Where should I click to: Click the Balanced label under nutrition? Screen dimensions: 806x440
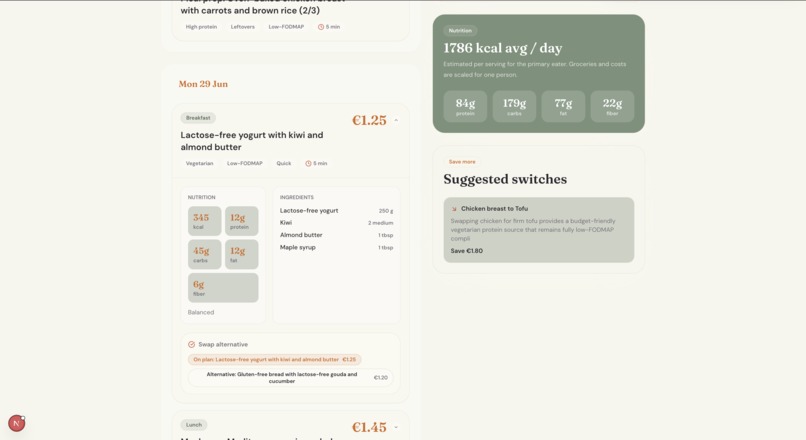[201, 313]
